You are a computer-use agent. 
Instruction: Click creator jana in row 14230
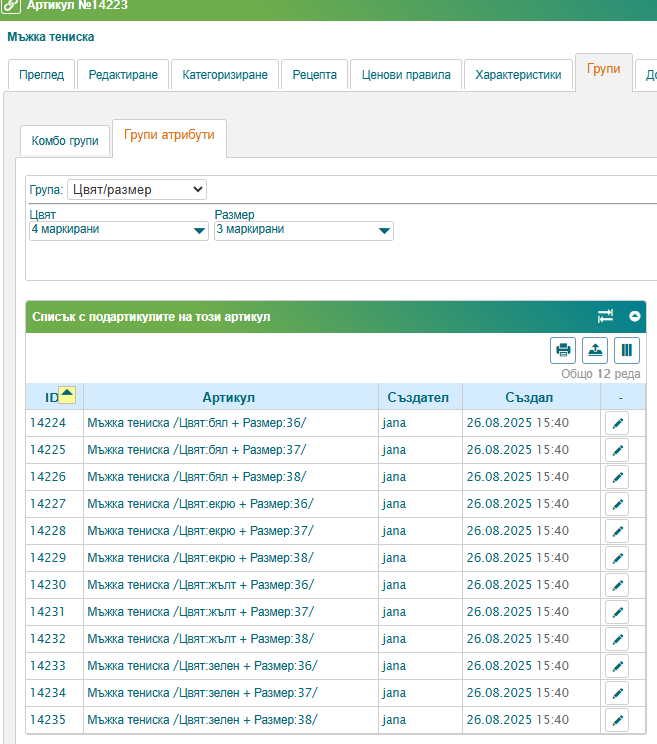394,586
